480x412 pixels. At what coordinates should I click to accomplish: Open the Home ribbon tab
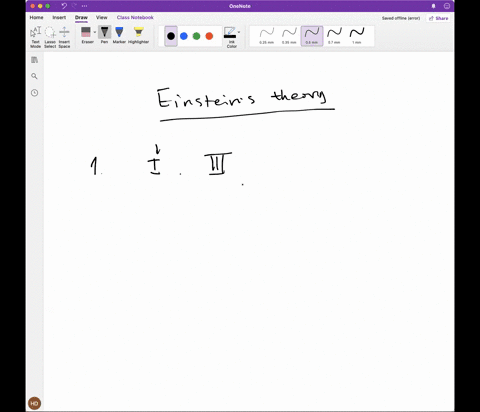pyautogui.click(x=36, y=17)
